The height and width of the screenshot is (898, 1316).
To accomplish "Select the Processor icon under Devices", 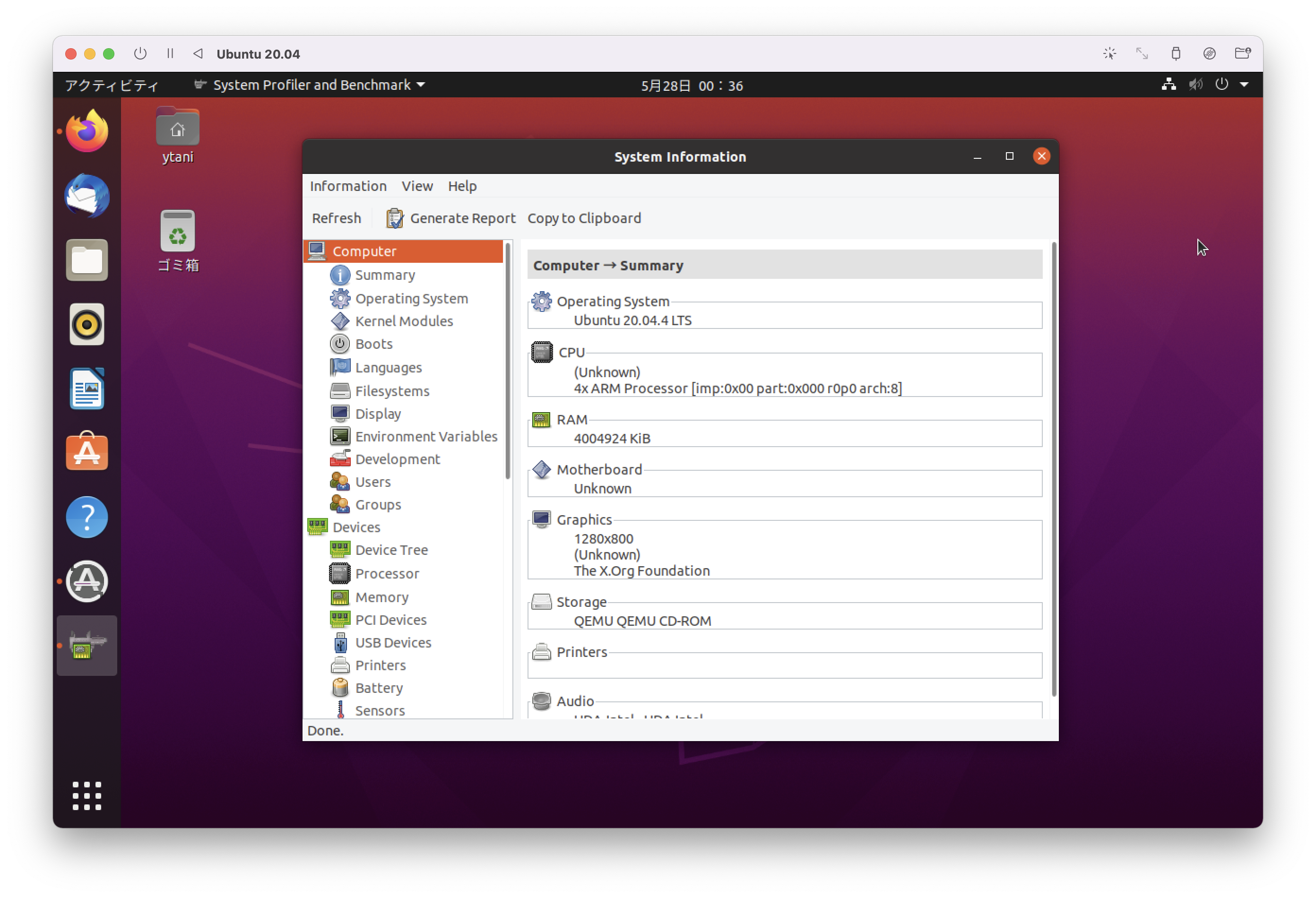I will pos(340,573).
